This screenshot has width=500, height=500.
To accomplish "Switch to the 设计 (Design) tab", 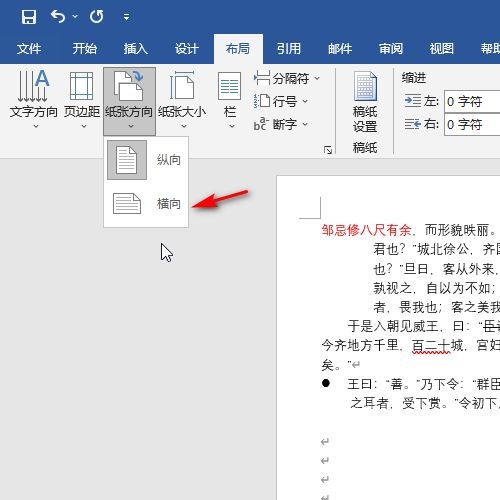I will coord(187,49).
